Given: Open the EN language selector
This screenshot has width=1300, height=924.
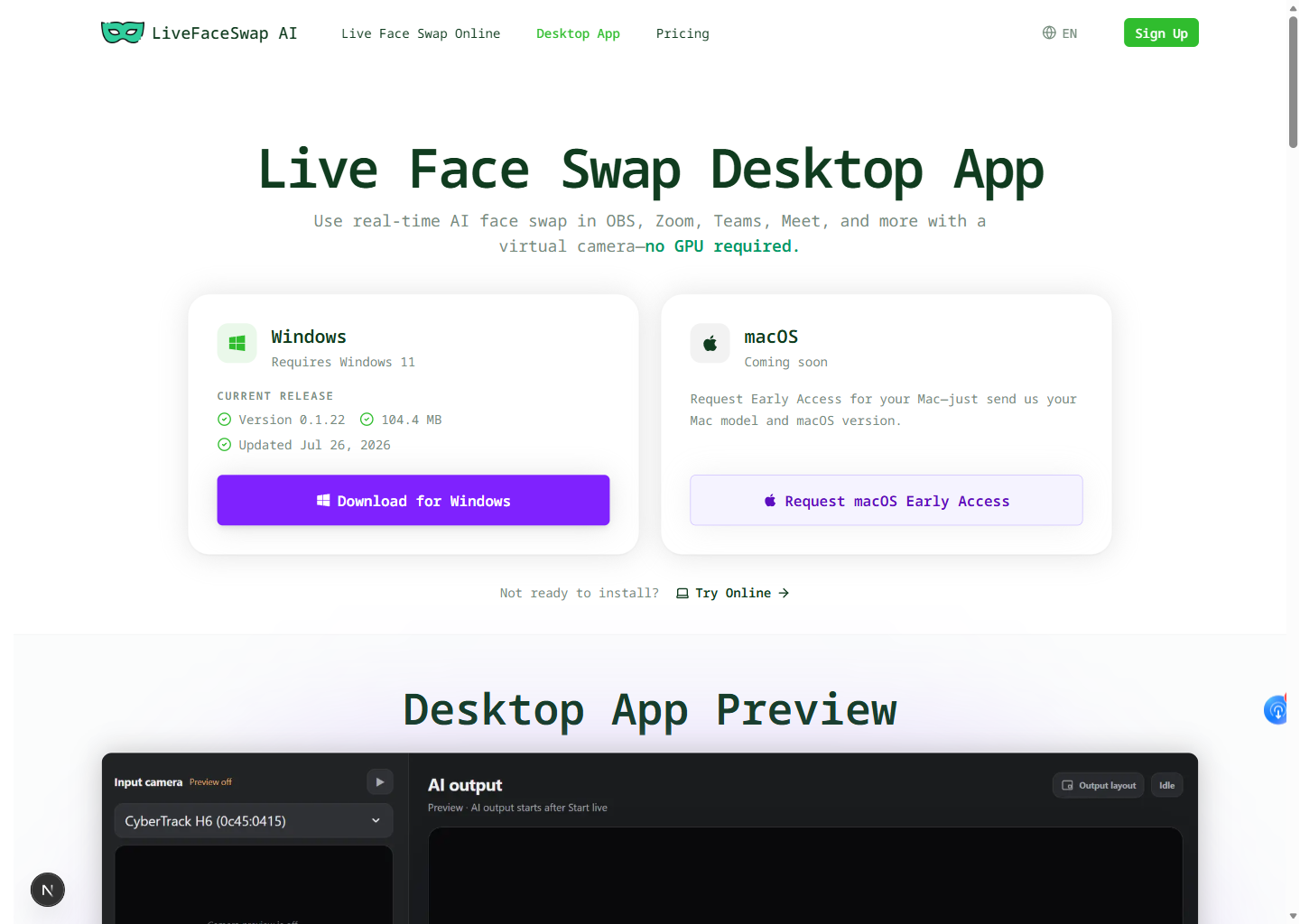Looking at the screenshot, I should (x=1060, y=32).
